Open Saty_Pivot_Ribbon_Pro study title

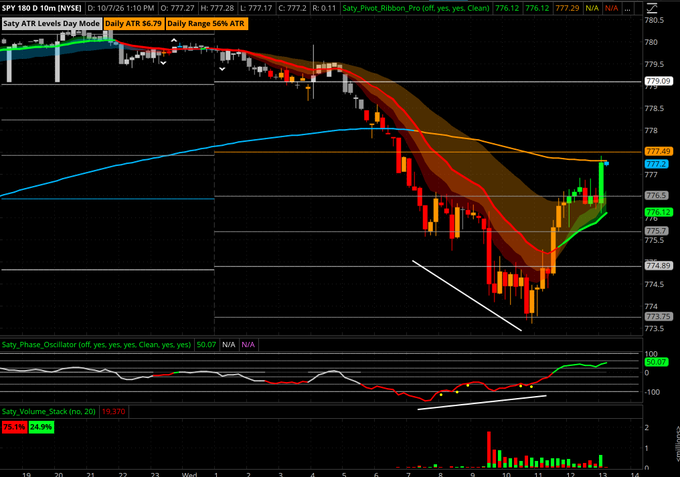tap(416, 8)
